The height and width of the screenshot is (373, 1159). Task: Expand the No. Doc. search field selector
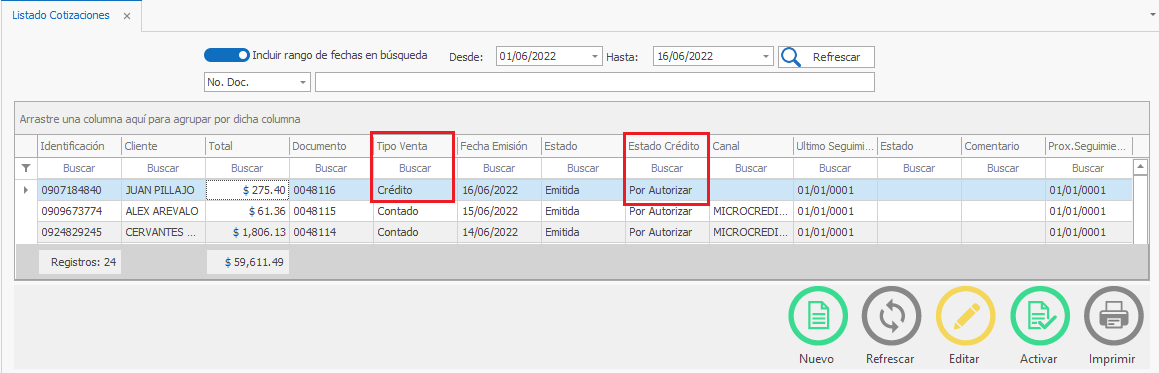(303, 83)
